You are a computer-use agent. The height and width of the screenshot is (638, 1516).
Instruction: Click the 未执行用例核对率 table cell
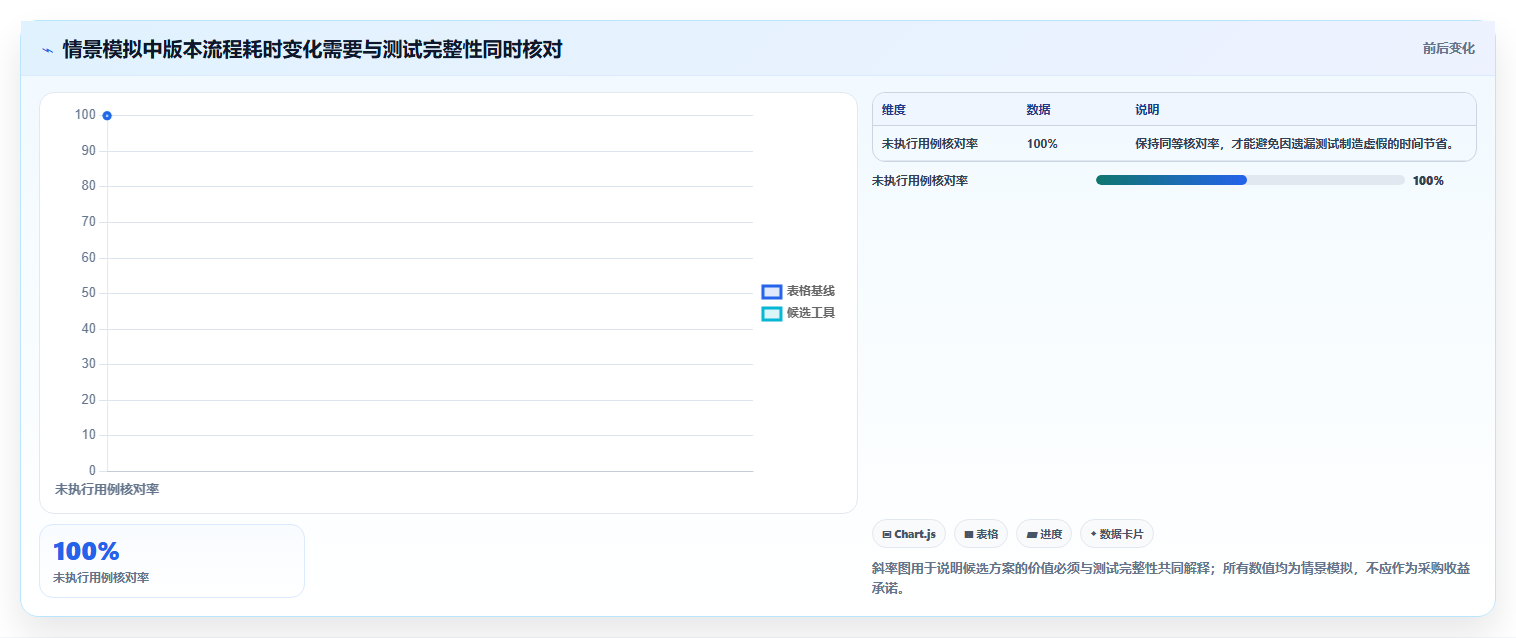pos(930,144)
